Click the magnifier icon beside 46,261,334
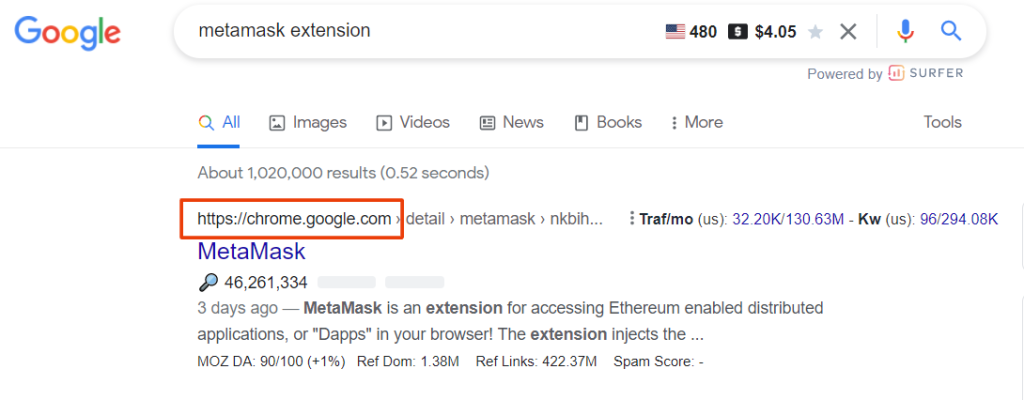Image resolution: width=1024 pixels, height=400 pixels. click(x=208, y=282)
